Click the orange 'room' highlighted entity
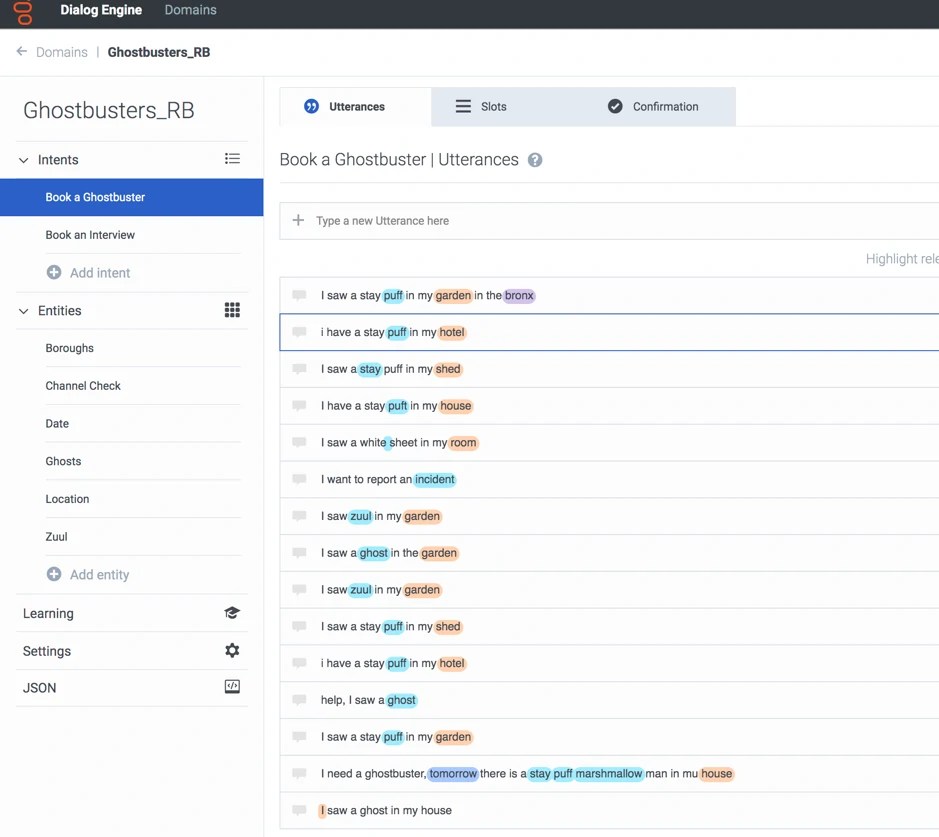The width and height of the screenshot is (939, 837). (x=463, y=442)
